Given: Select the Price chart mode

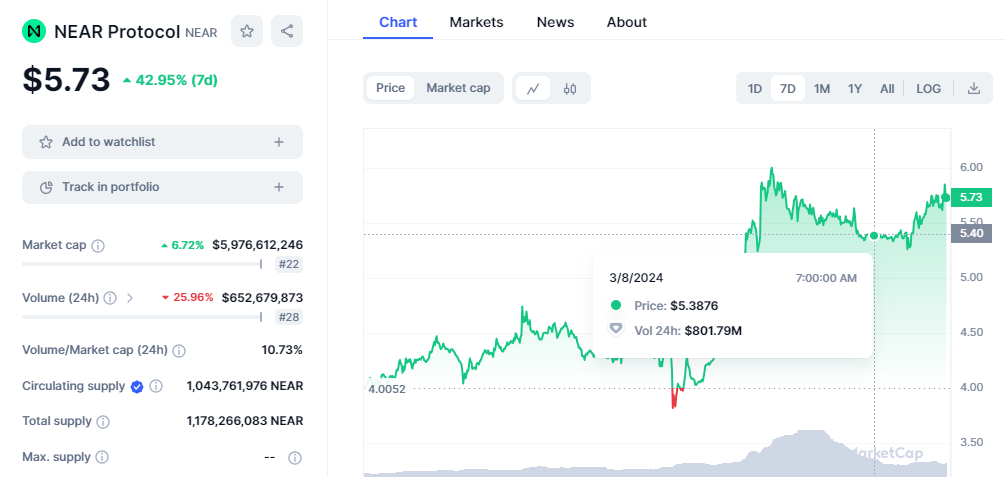Looking at the screenshot, I should pyautogui.click(x=390, y=88).
